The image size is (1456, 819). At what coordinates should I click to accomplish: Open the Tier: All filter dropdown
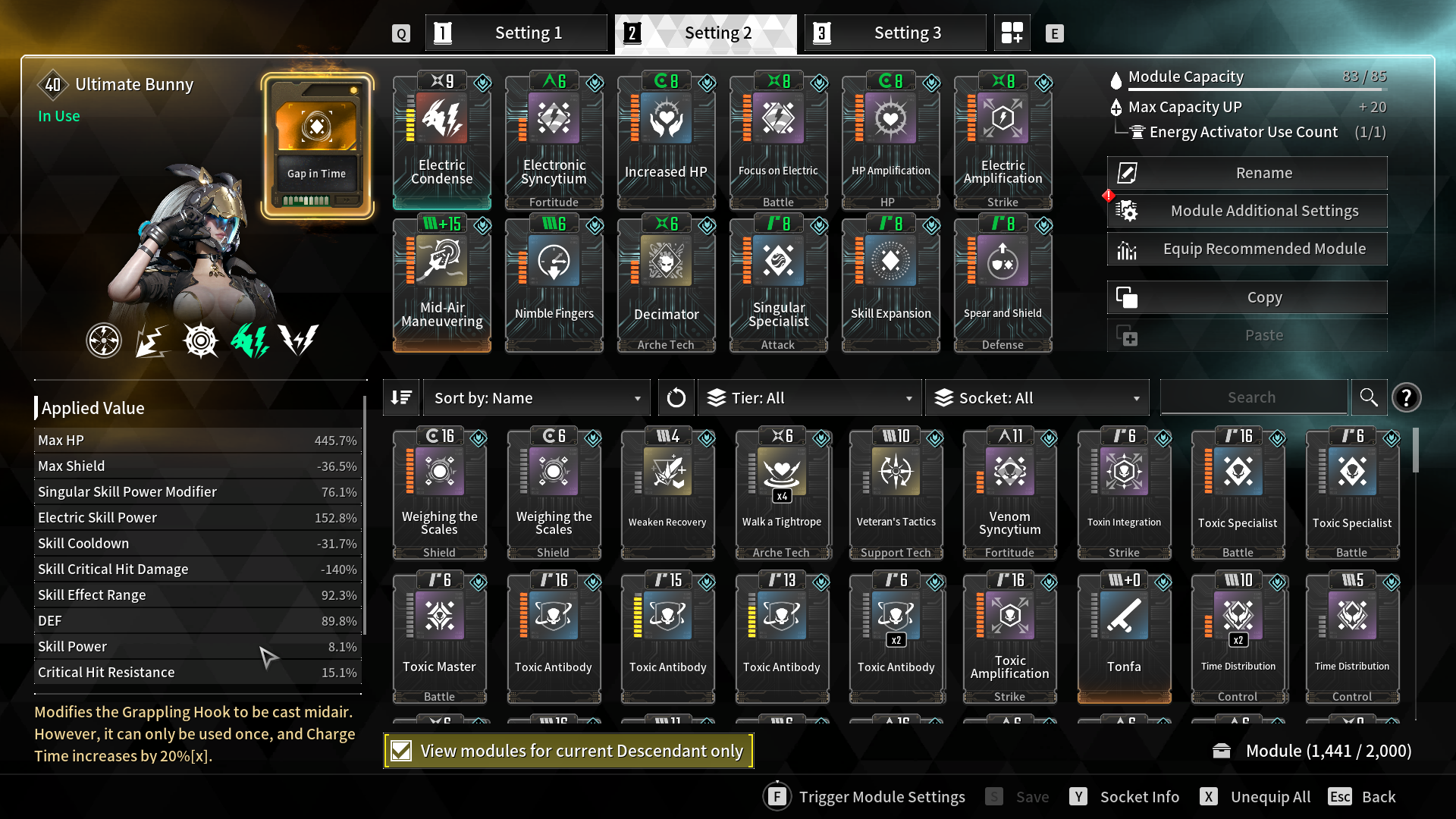pyautogui.click(x=809, y=397)
